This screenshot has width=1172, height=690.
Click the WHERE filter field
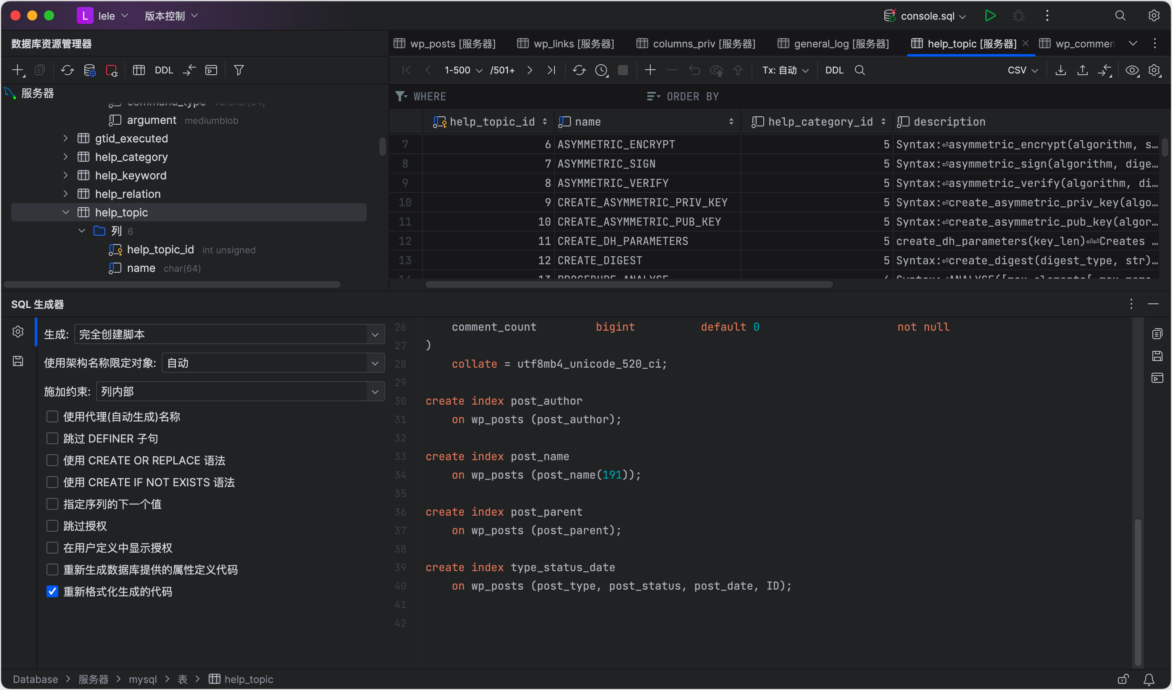coord(517,96)
